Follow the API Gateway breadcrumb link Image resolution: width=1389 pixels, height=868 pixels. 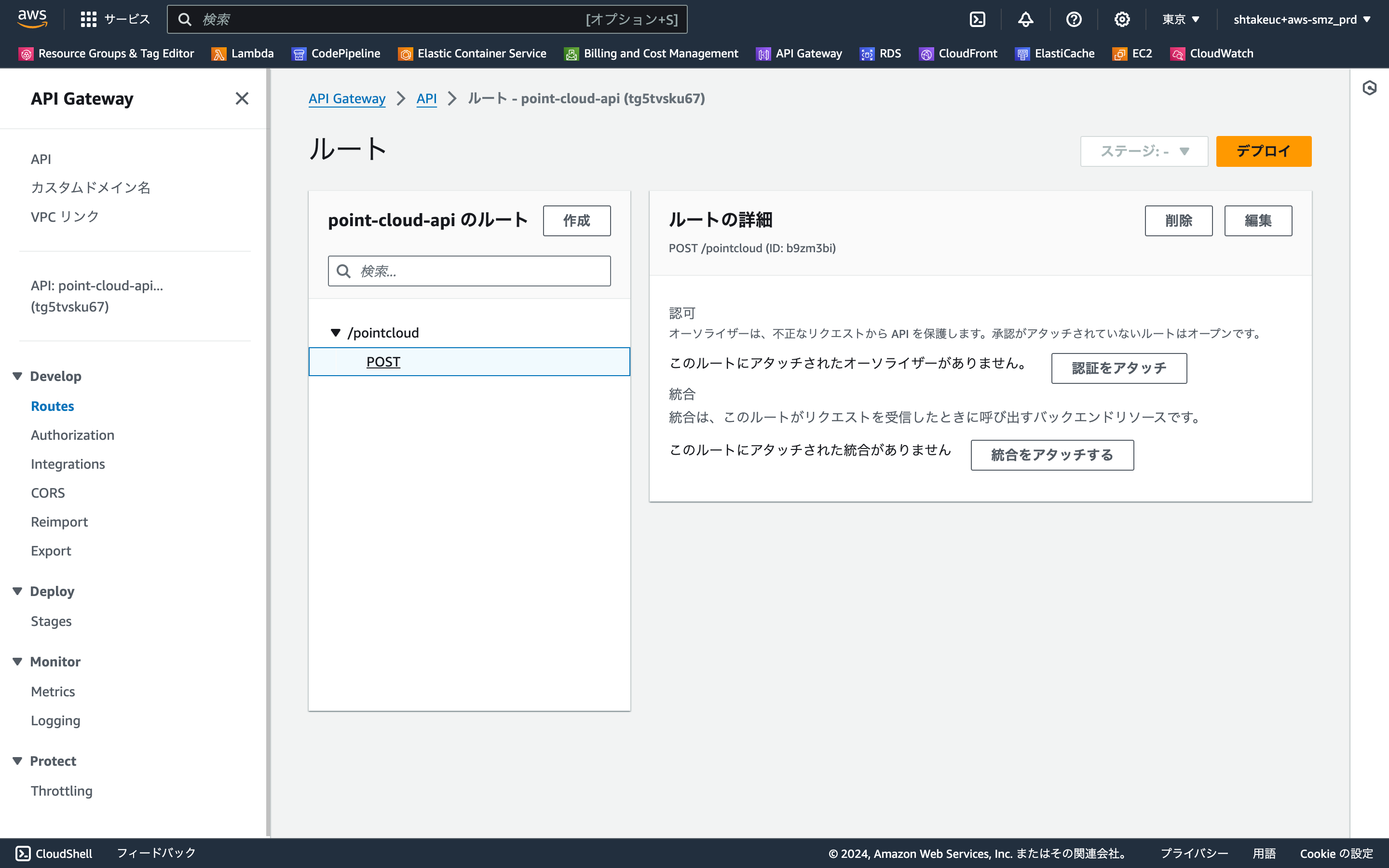click(347, 99)
